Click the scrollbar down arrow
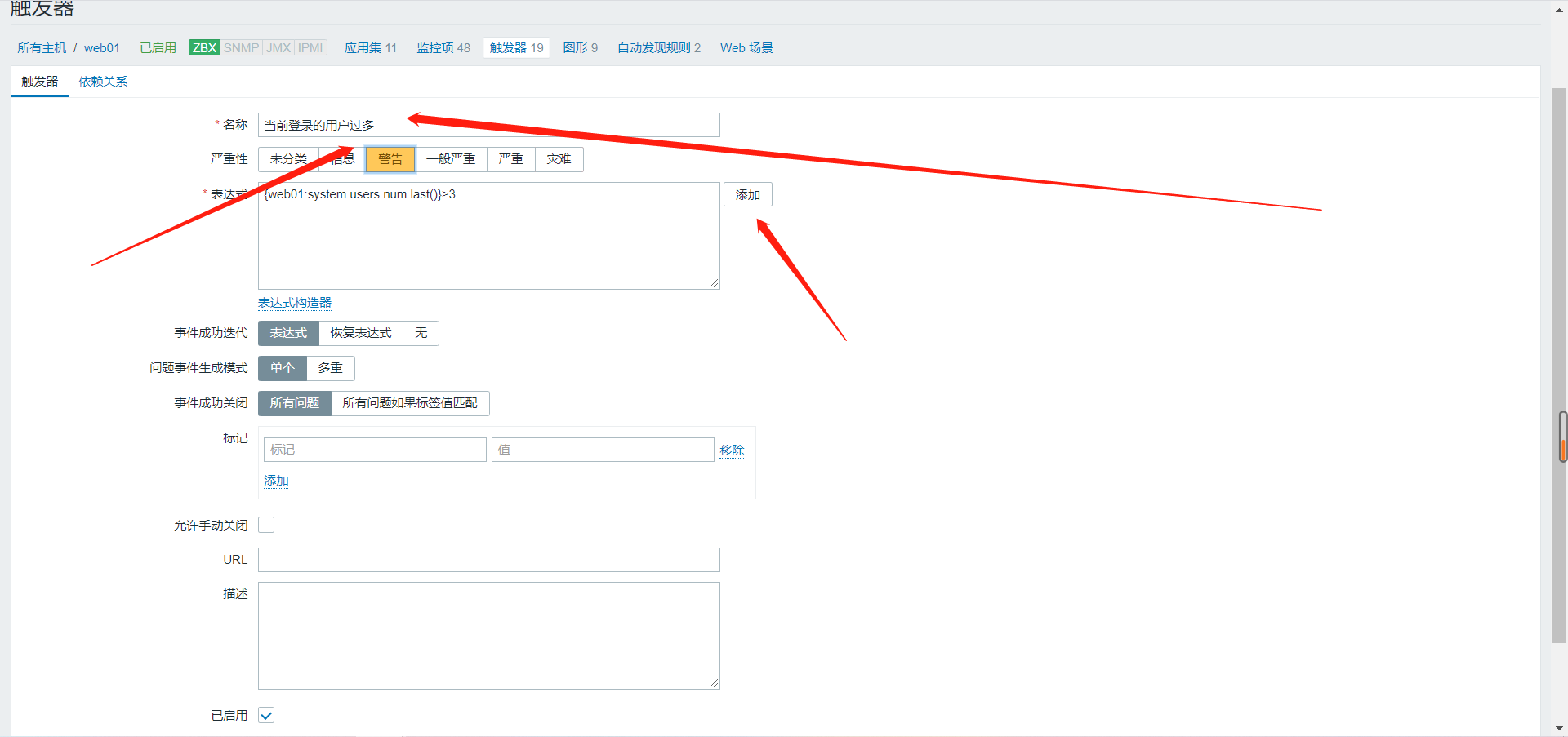The image size is (1568, 737). (x=1559, y=728)
